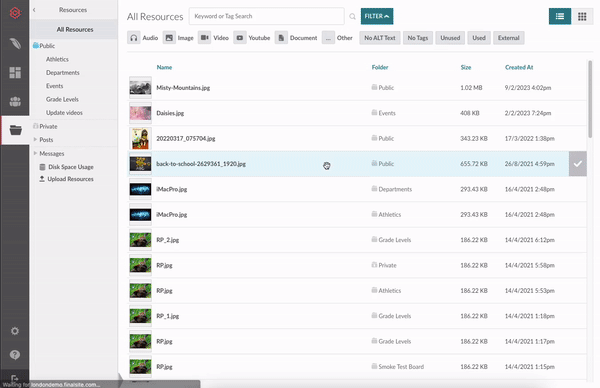The width and height of the screenshot is (600, 388).
Task: Switch to grid view icon
Action: tap(582, 16)
